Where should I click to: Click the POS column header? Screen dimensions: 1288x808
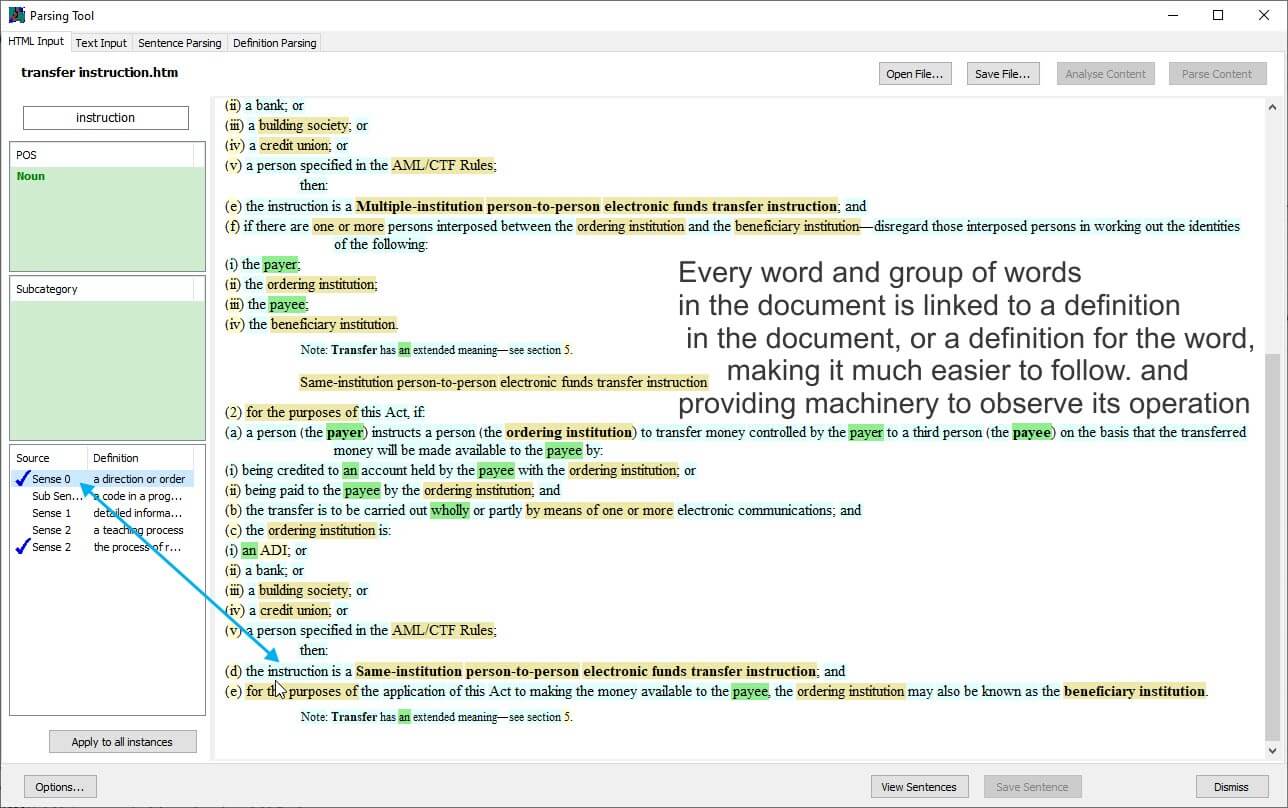click(x=102, y=155)
